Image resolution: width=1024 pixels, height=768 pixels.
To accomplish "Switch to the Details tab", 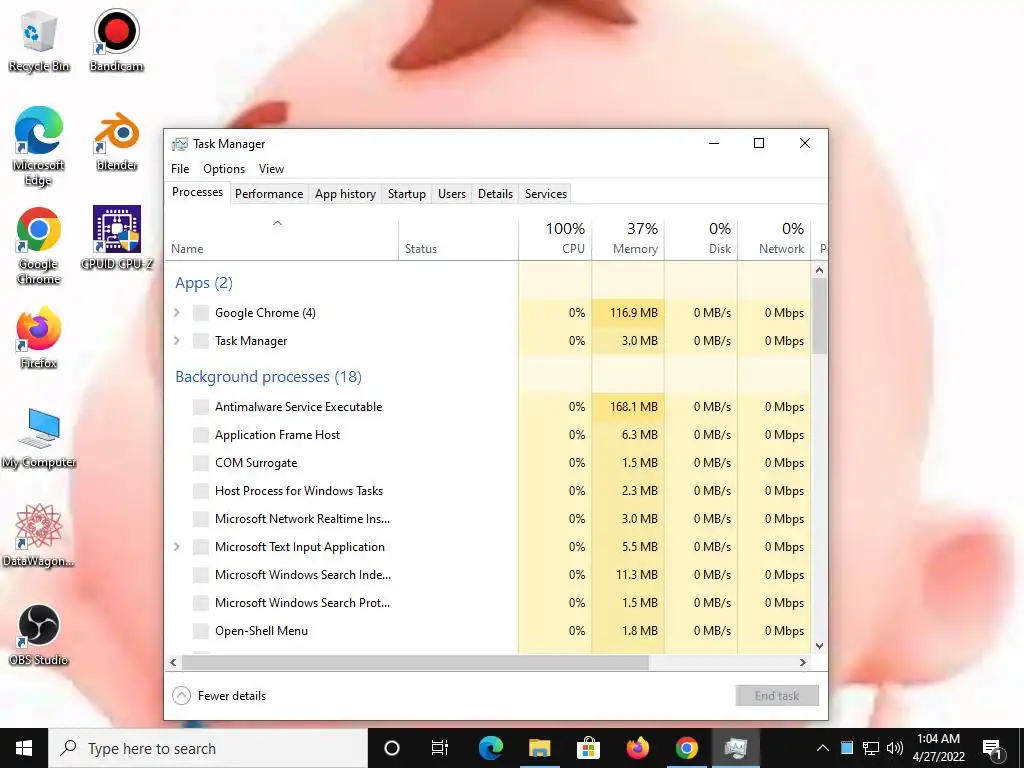I will pyautogui.click(x=495, y=194).
